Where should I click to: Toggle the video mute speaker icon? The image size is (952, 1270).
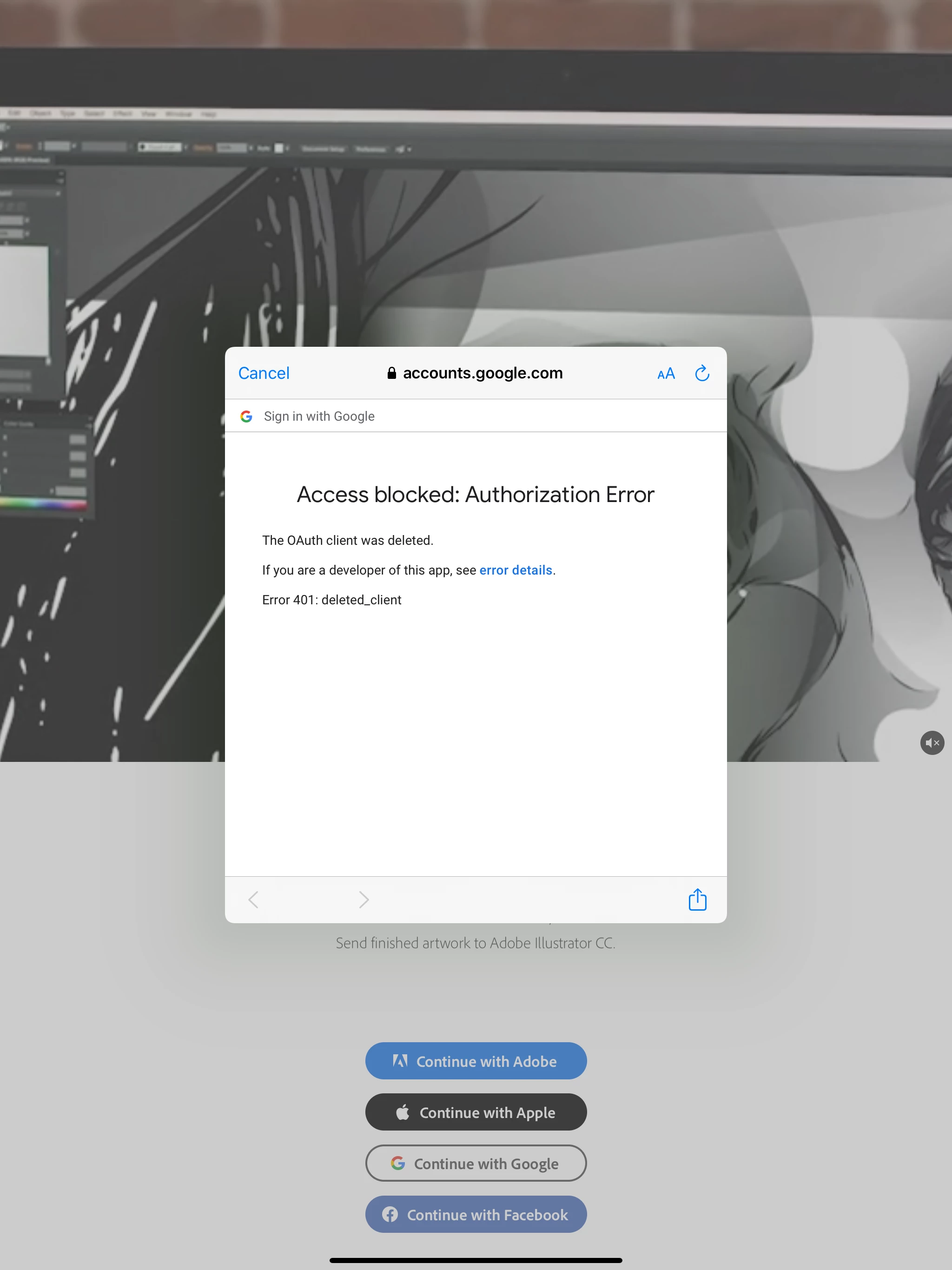click(x=932, y=743)
